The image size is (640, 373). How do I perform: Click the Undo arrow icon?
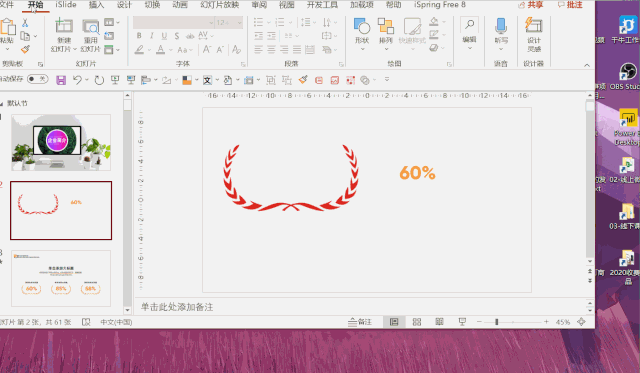77,80
